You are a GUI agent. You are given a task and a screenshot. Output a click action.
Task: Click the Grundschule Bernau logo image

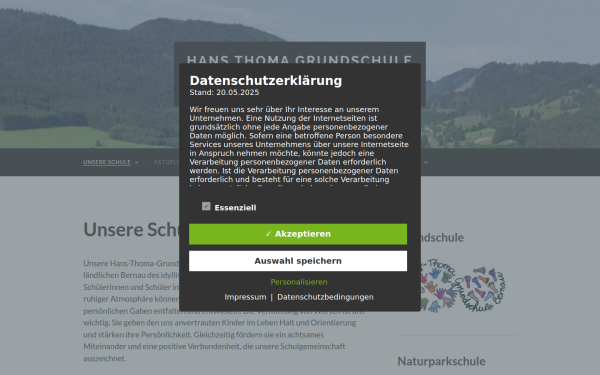[463, 286]
